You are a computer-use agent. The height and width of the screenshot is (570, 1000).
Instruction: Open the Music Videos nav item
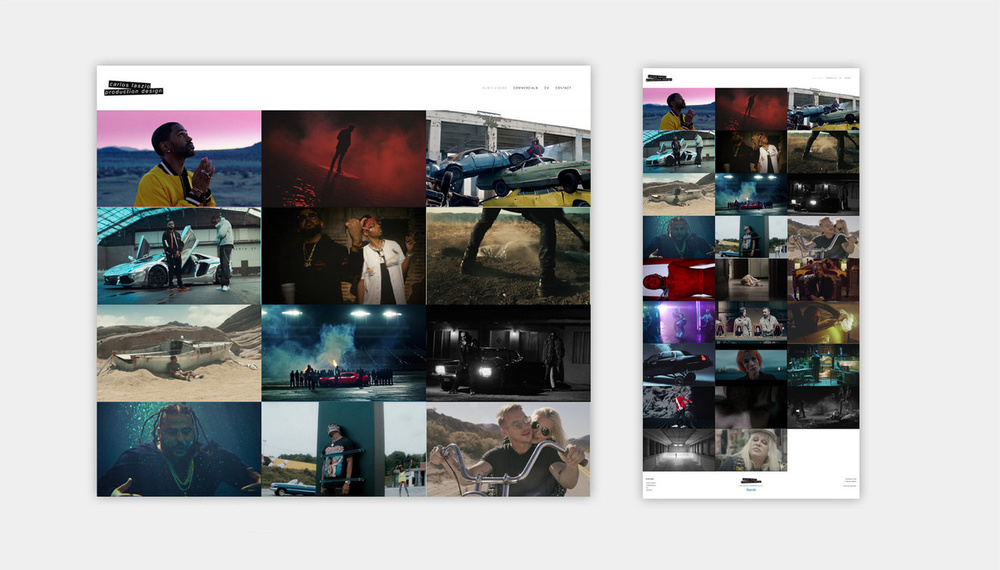pyautogui.click(x=494, y=88)
